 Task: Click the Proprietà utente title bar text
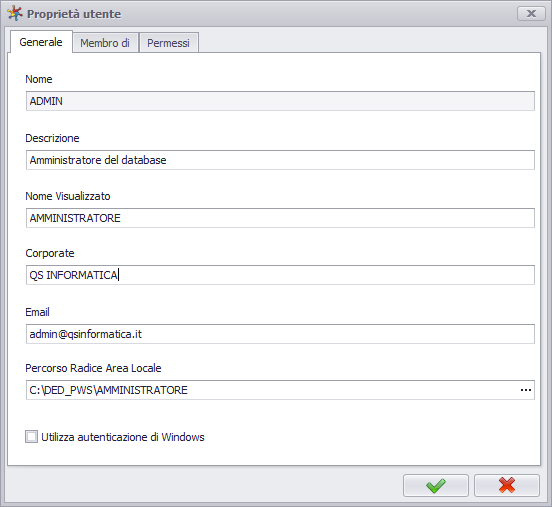pos(74,14)
